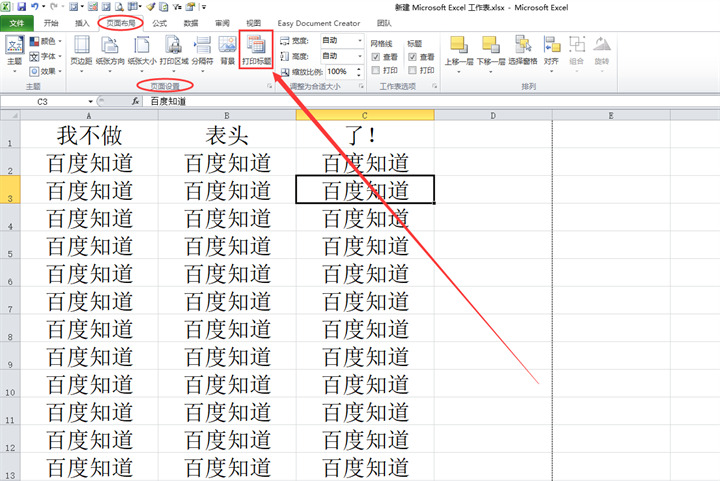Switch to the 开始 (Home) tab

[x=51, y=23]
